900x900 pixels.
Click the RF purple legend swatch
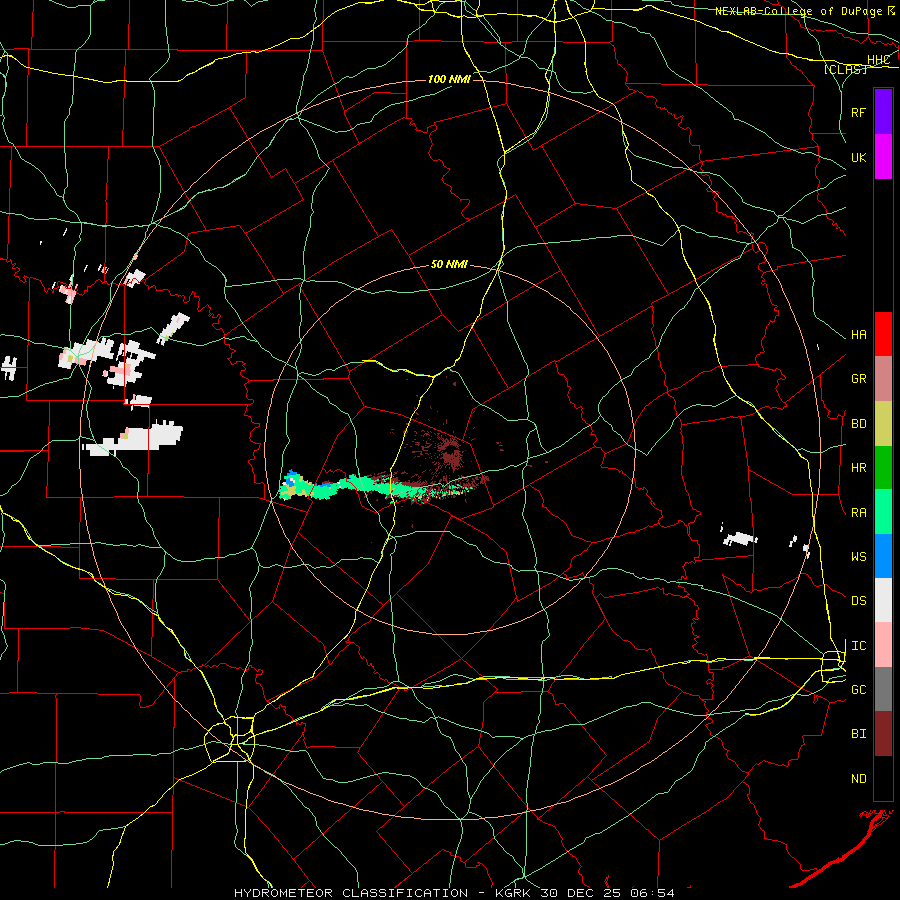[883, 112]
